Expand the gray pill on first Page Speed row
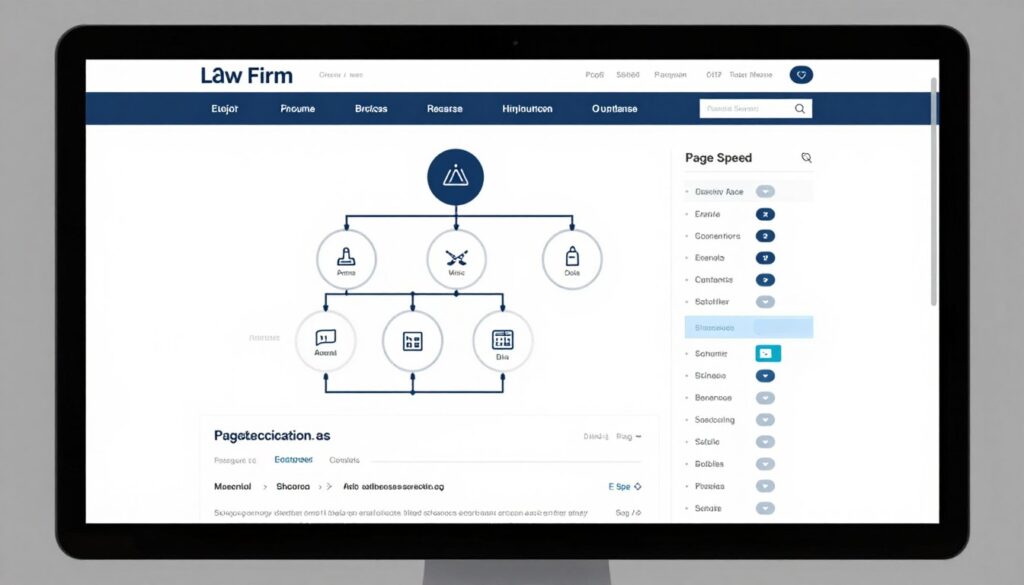 click(x=765, y=191)
